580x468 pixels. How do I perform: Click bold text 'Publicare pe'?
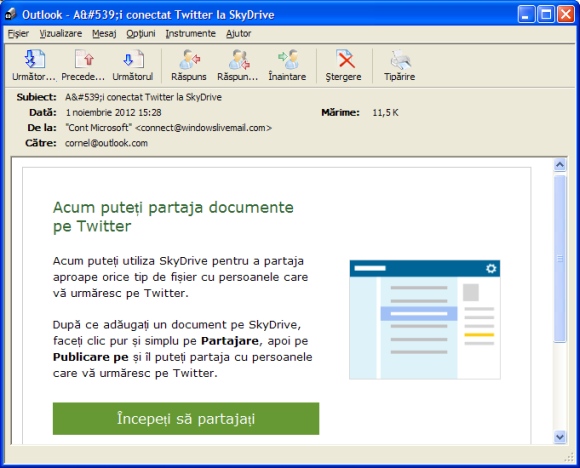pyautogui.click(x=91, y=357)
